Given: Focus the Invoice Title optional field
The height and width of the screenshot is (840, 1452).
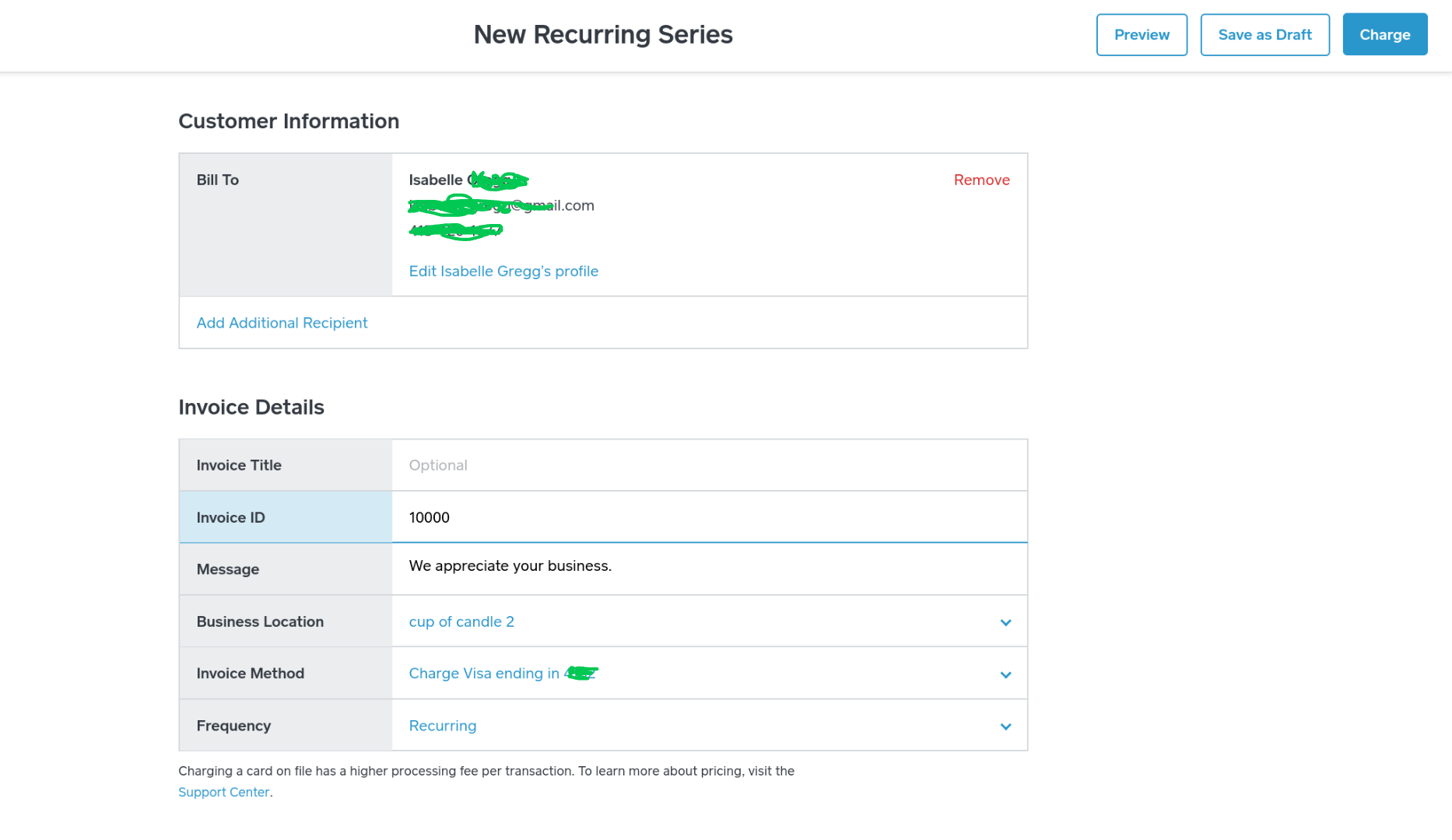Looking at the screenshot, I should pos(708,465).
